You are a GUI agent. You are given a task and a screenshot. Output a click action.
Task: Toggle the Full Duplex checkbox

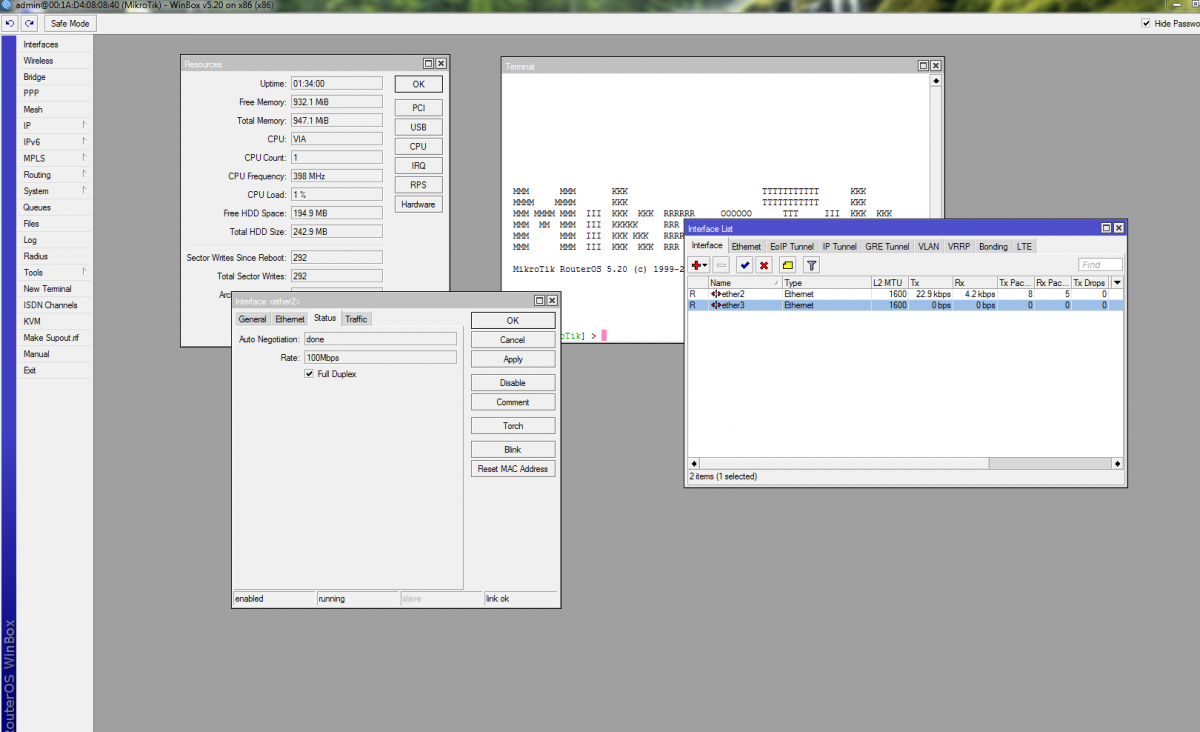pyautogui.click(x=309, y=374)
